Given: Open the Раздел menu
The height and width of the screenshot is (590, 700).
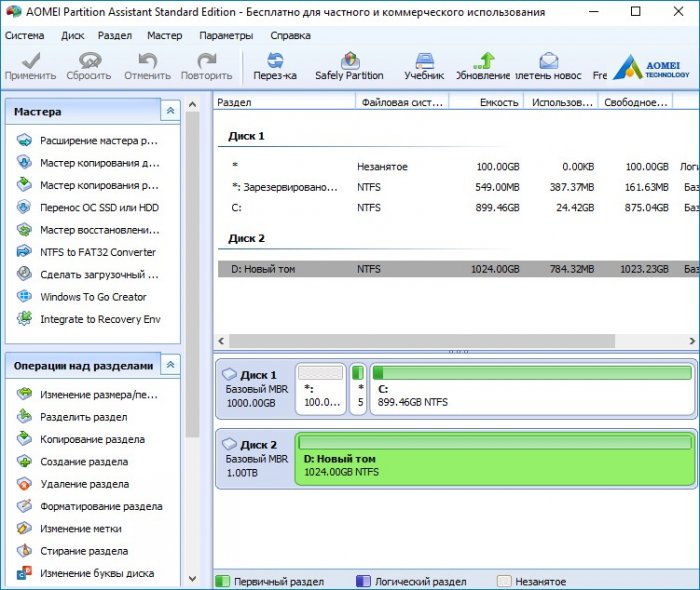Looking at the screenshot, I should tap(115, 36).
